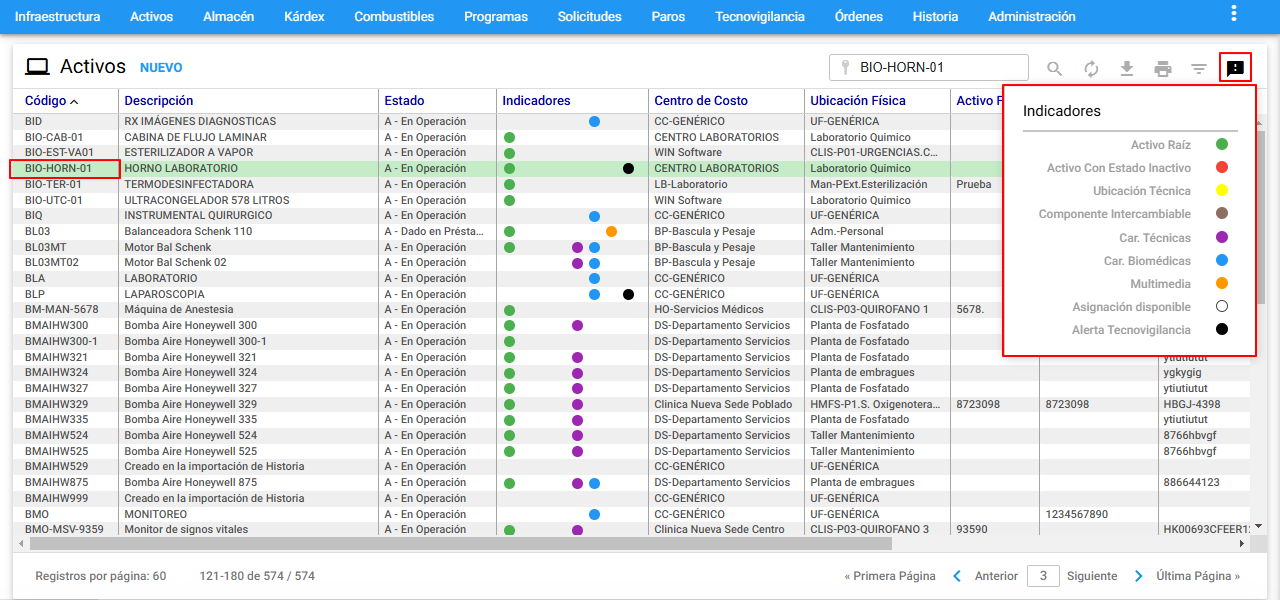Open the Almacén menu
Image resolution: width=1280 pixels, height=600 pixels.
(x=228, y=17)
